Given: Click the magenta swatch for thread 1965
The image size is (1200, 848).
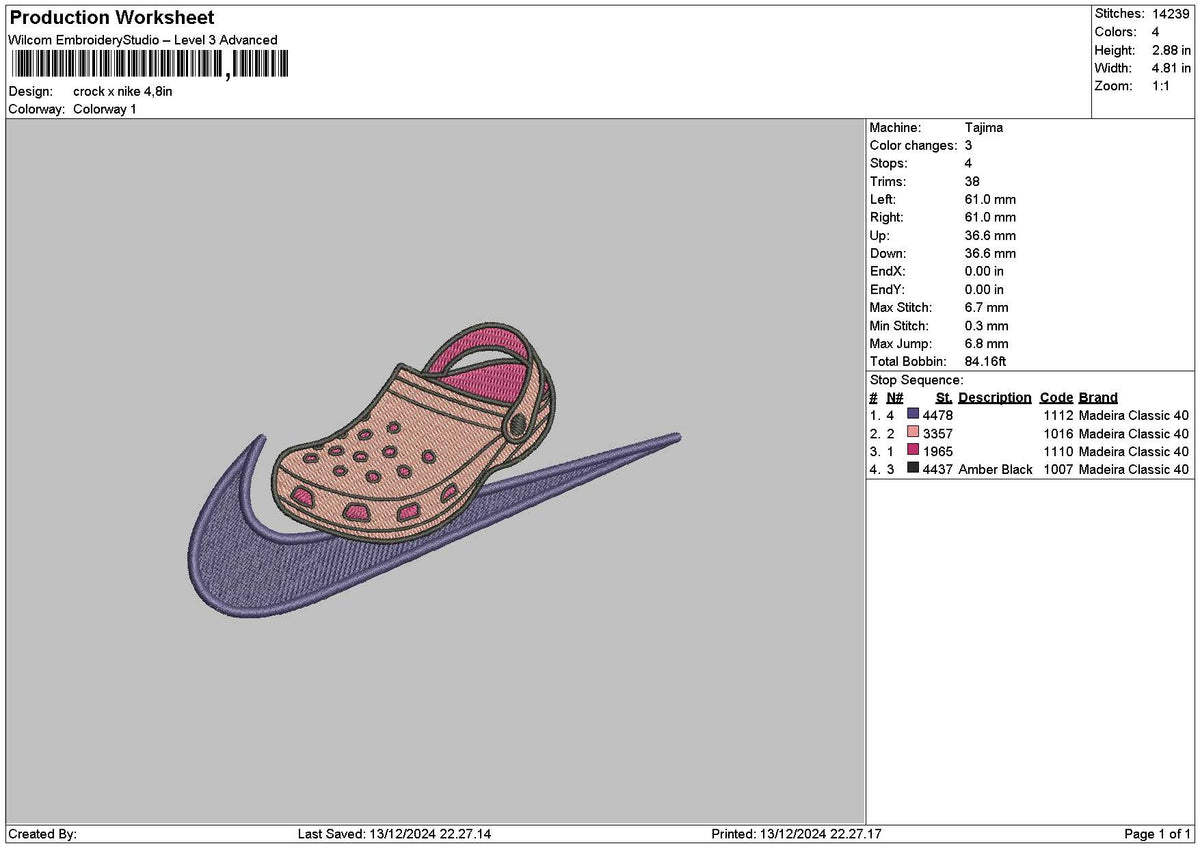Looking at the screenshot, I should 911,451.
